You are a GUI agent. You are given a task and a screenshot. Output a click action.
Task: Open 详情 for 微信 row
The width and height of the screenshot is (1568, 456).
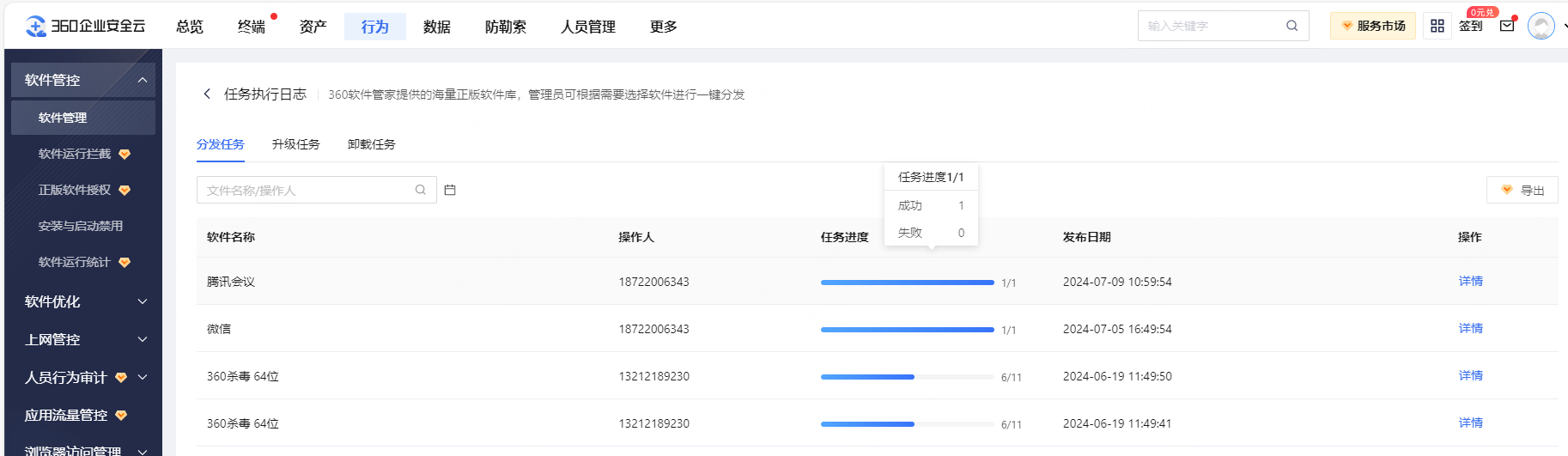[1471, 328]
